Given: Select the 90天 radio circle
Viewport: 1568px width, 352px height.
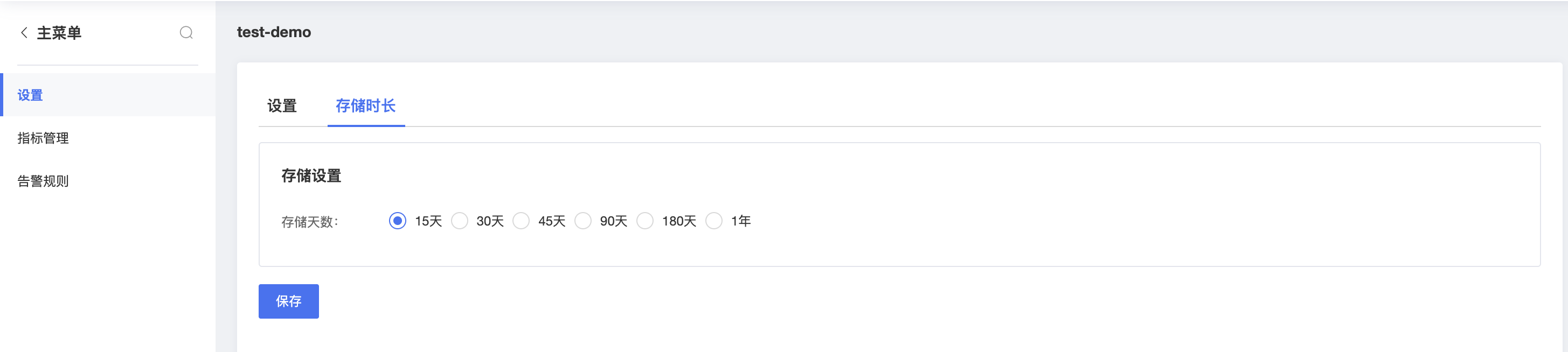Looking at the screenshot, I should [583, 221].
